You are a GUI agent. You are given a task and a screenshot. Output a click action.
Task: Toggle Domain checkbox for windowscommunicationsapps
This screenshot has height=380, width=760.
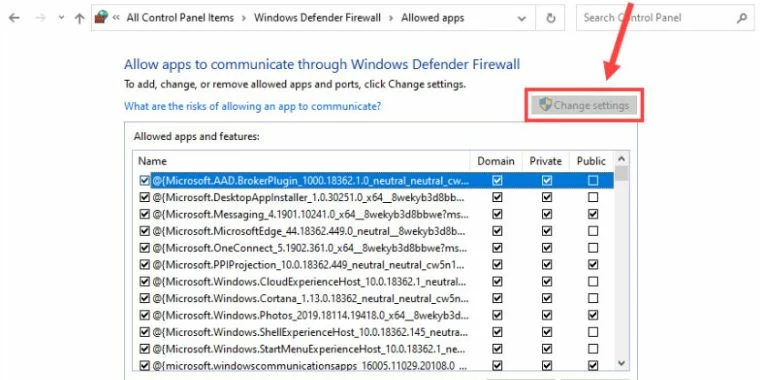[497, 365]
